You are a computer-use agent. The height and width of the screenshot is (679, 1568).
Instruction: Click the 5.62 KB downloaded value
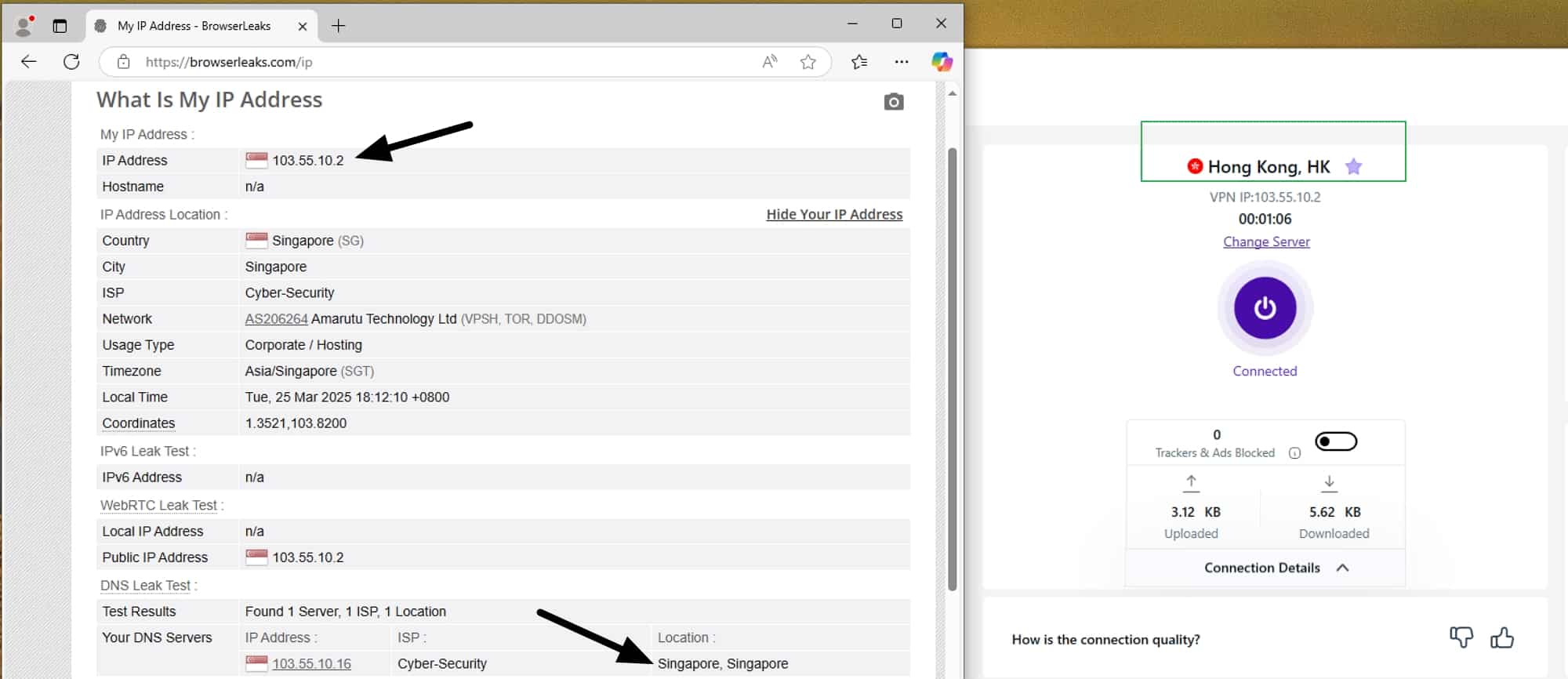[1334, 512]
